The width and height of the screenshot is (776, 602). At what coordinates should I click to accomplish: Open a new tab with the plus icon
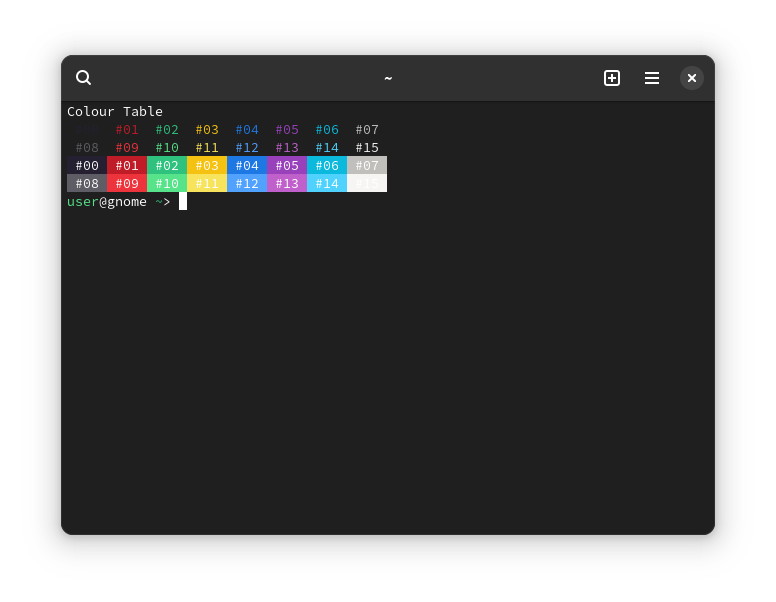pyautogui.click(x=612, y=78)
